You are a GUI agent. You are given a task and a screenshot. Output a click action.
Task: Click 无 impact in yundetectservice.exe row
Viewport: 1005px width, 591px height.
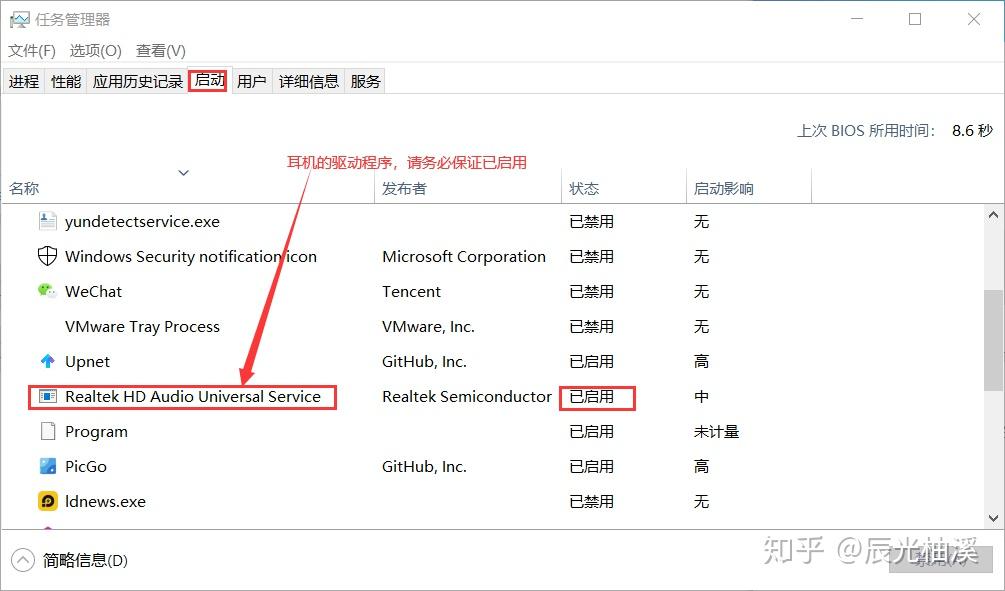pyautogui.click(x=701, y=222)
